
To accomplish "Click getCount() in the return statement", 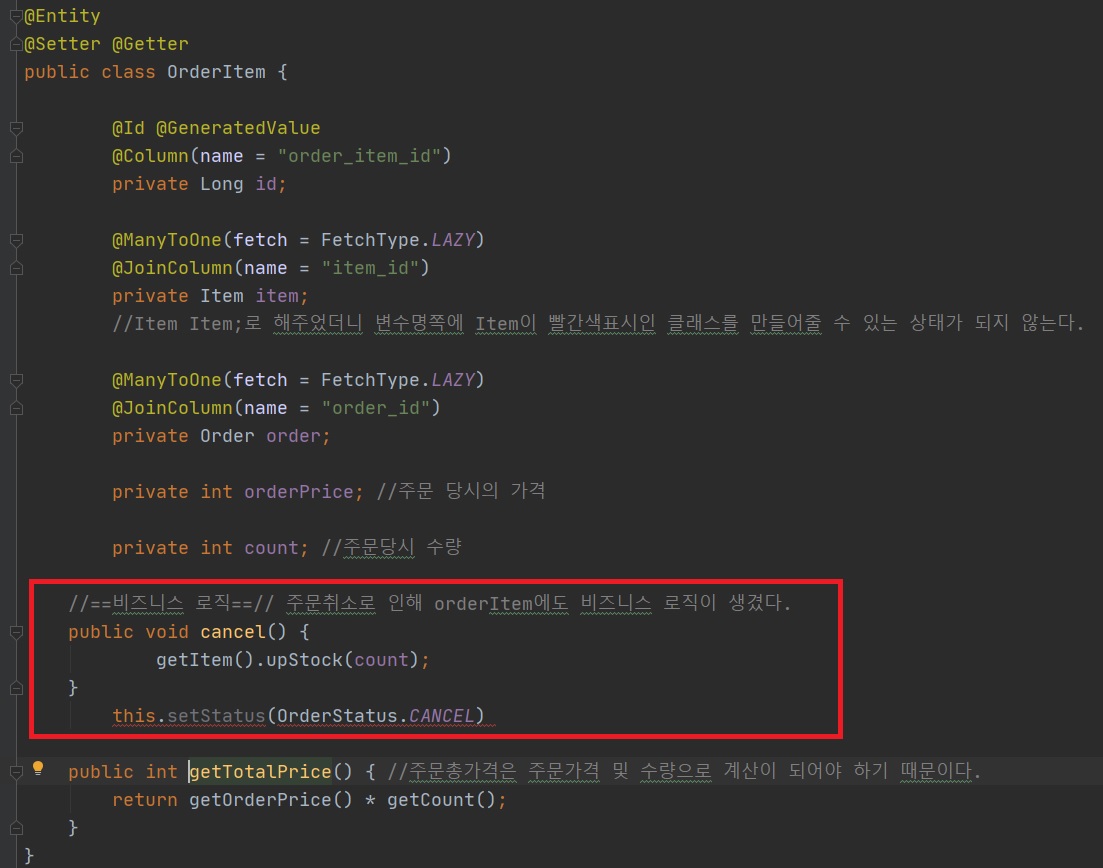I will point(441,799).
